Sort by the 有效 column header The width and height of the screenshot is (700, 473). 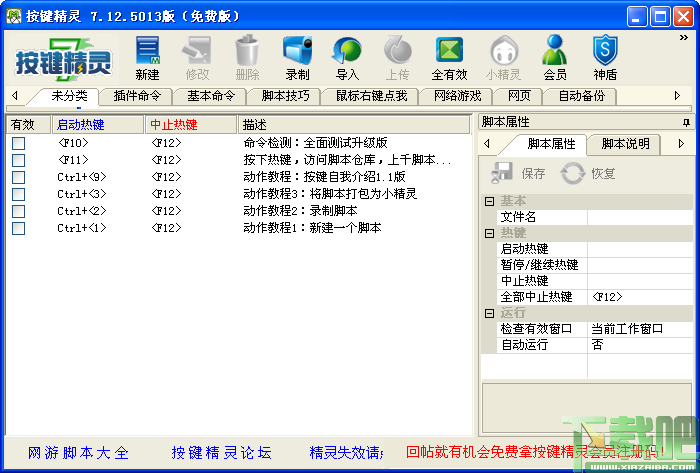28,124
